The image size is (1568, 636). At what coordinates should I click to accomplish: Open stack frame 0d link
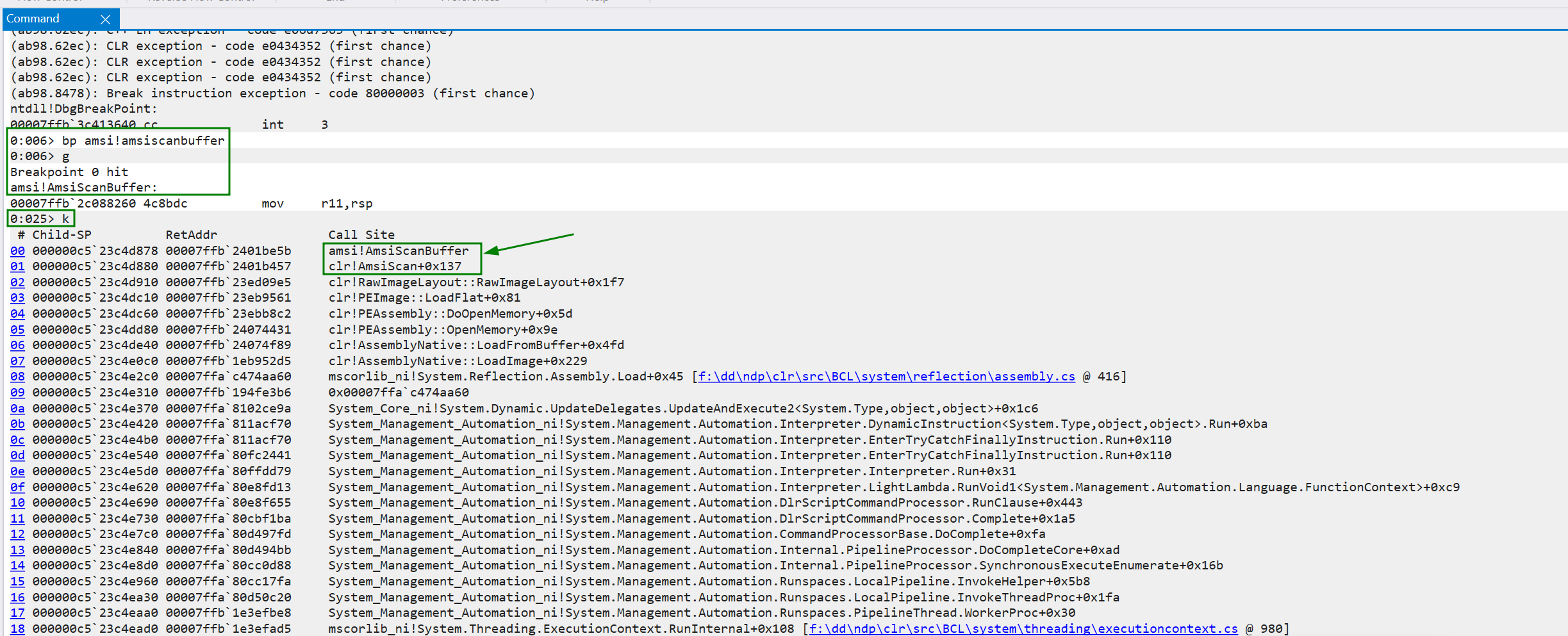click(17, 455)
